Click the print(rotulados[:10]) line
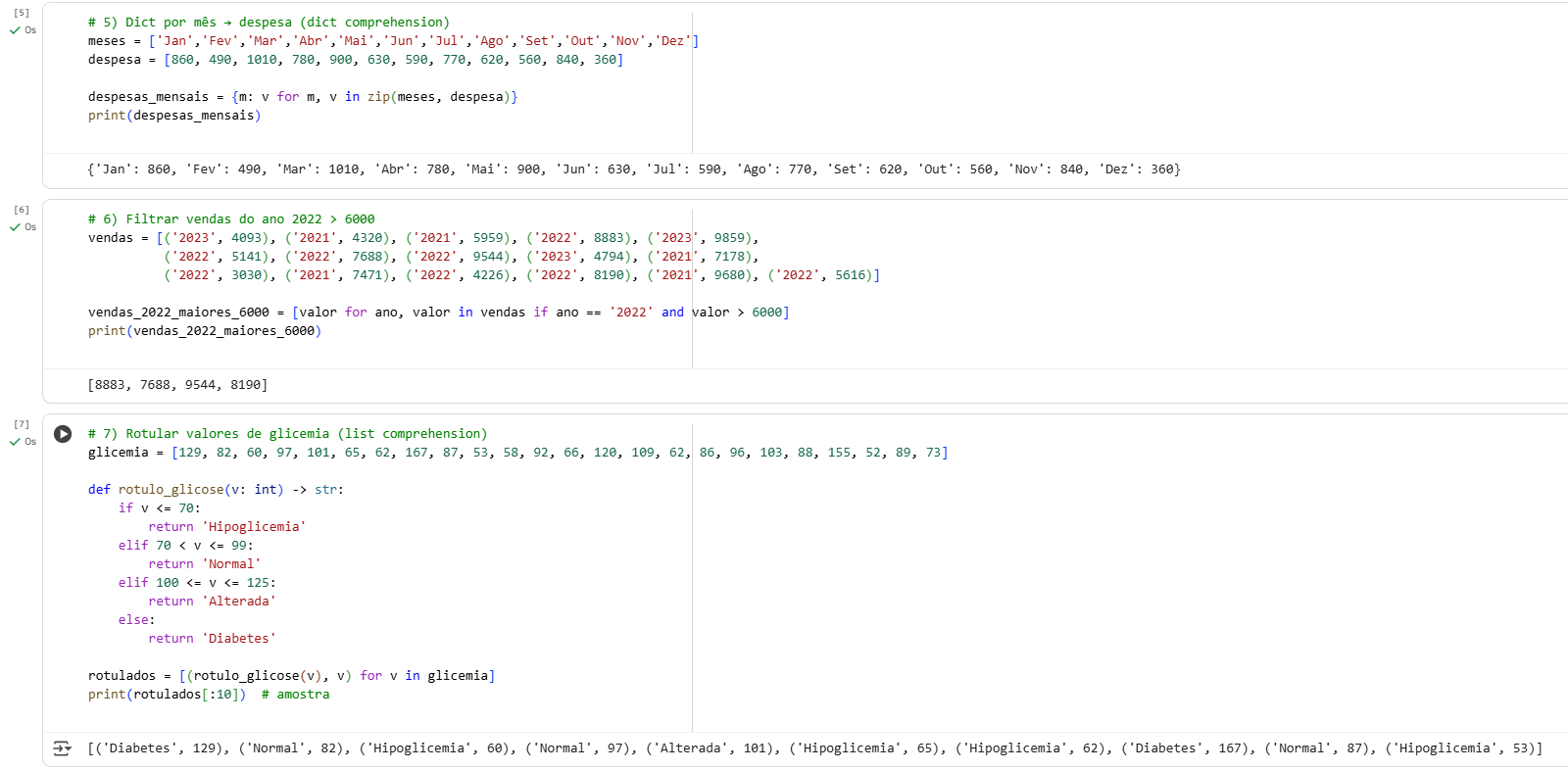This screenshot has height=771, width=1568. click(167, 695)
